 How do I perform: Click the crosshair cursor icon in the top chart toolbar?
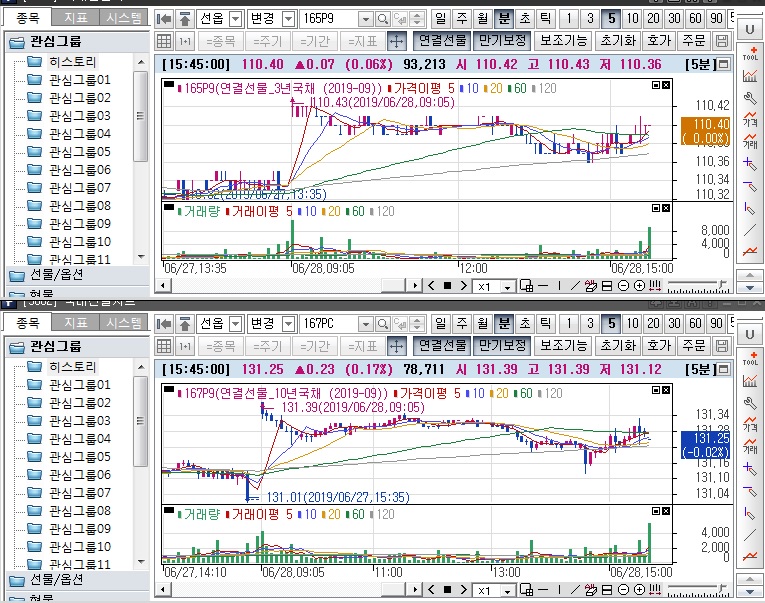click(x=395, y=41)
